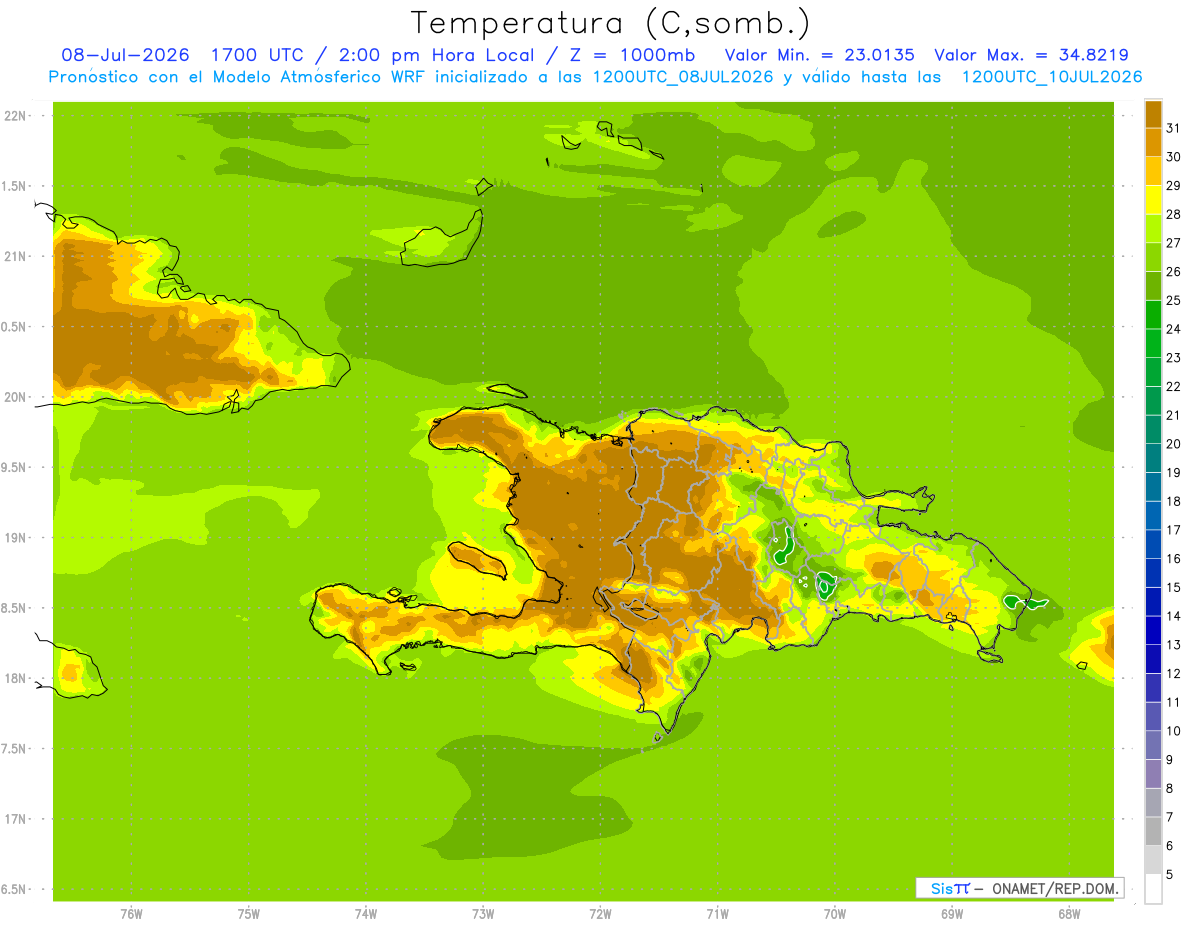Viewport: 1200px width, 927px height.
Task: Click the dark brown swatch above 31
Action: click(x=1153, y=114)
